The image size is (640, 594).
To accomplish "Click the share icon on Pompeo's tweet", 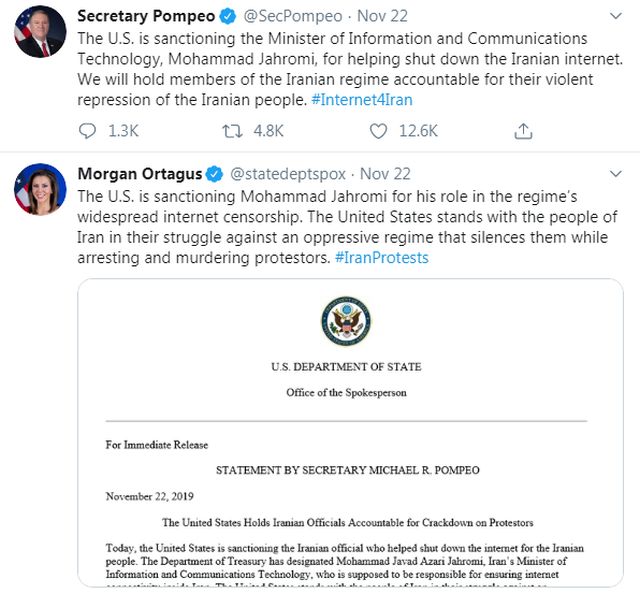I will pyautogui.click(x=523, y=131).
